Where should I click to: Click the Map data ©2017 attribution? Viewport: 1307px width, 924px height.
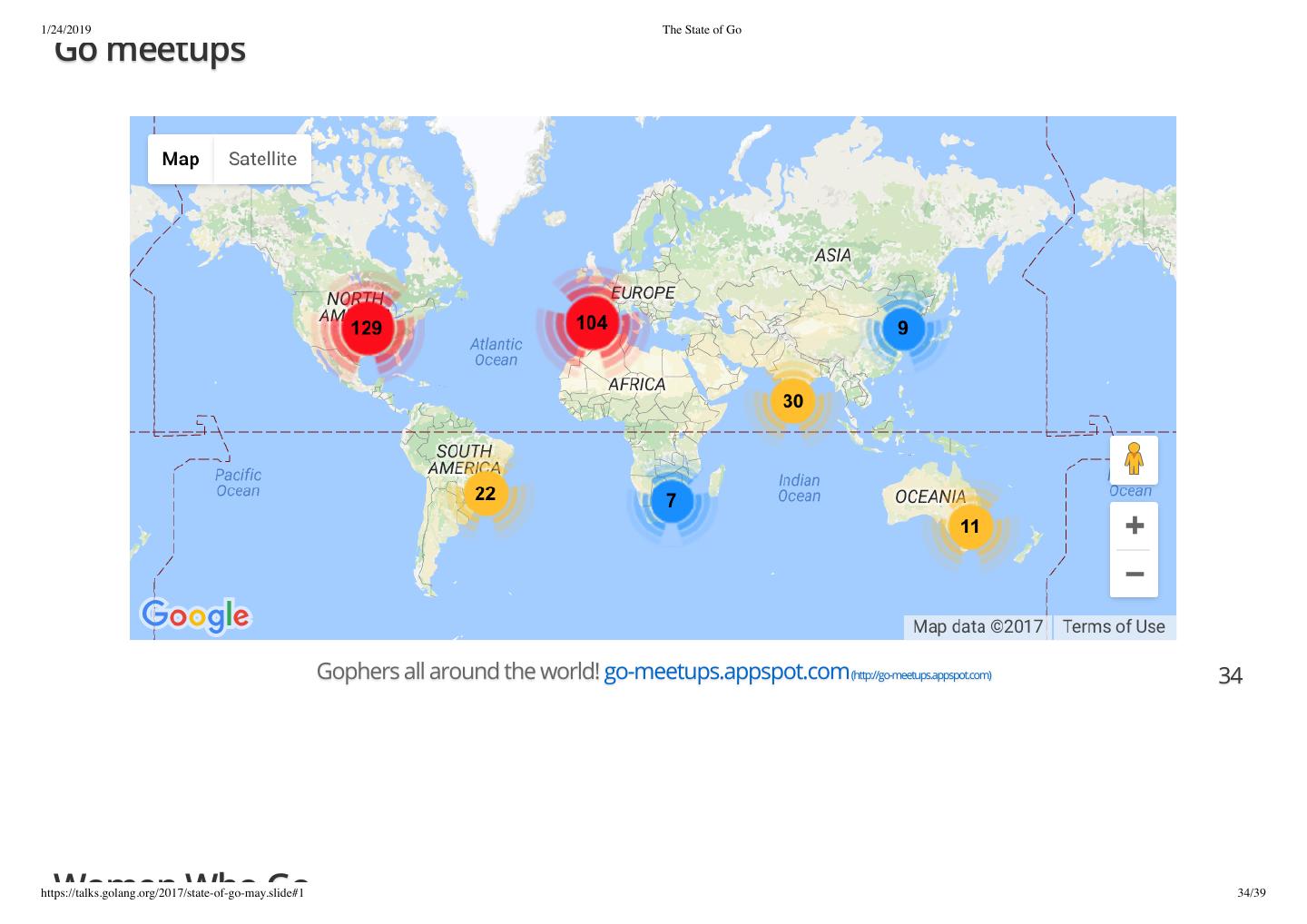tap(978, 626)
